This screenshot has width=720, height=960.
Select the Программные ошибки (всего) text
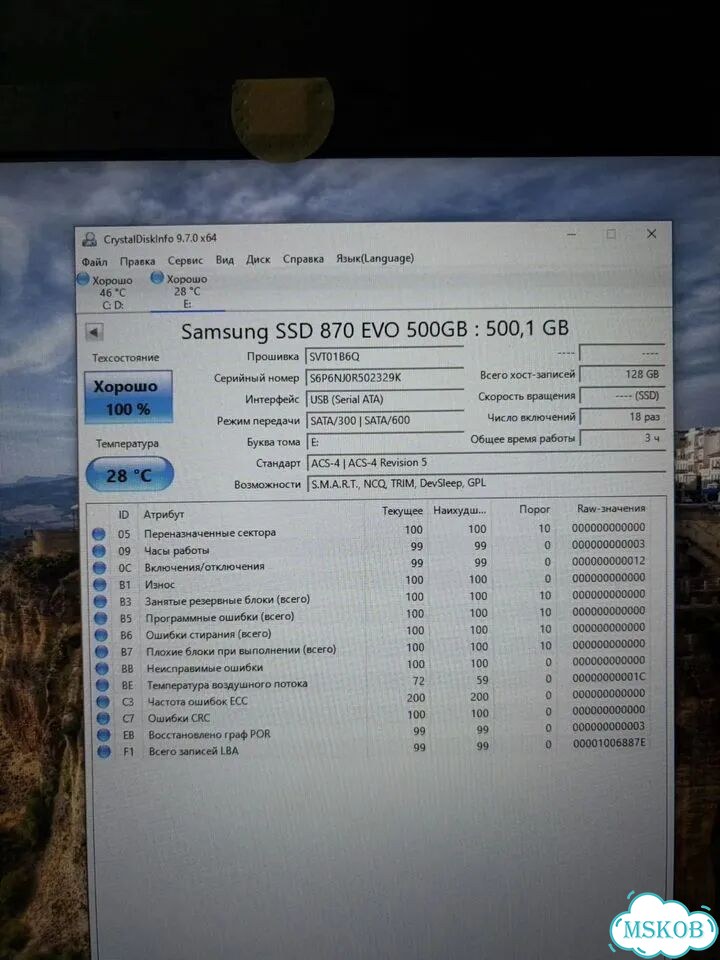click(220, 617)
